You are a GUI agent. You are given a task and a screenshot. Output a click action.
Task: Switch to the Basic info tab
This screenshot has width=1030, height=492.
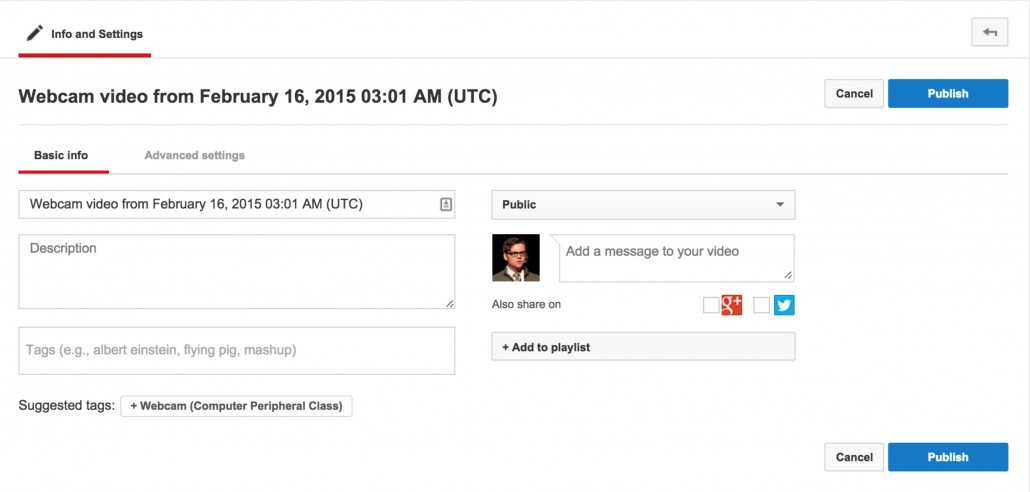61,156
